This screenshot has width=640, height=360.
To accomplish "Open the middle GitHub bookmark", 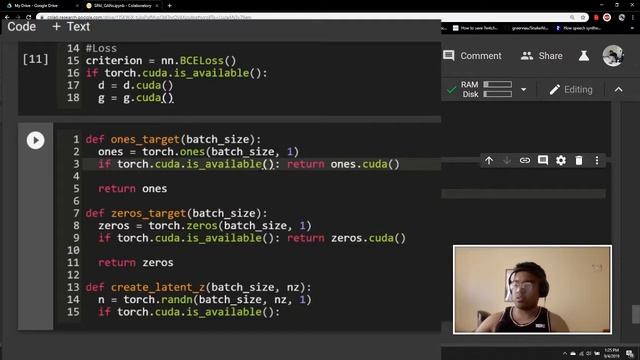I will coord(530,28).
